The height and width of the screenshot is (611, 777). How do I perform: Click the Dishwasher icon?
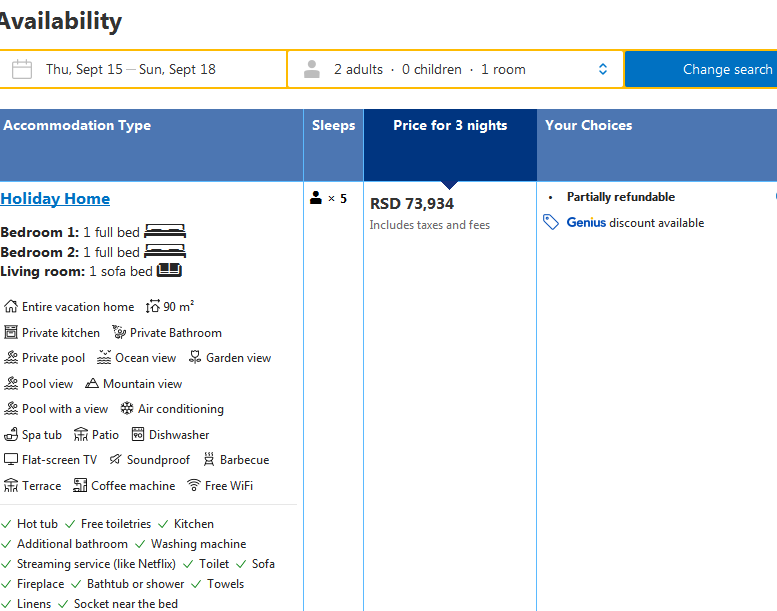pos(138,434)
